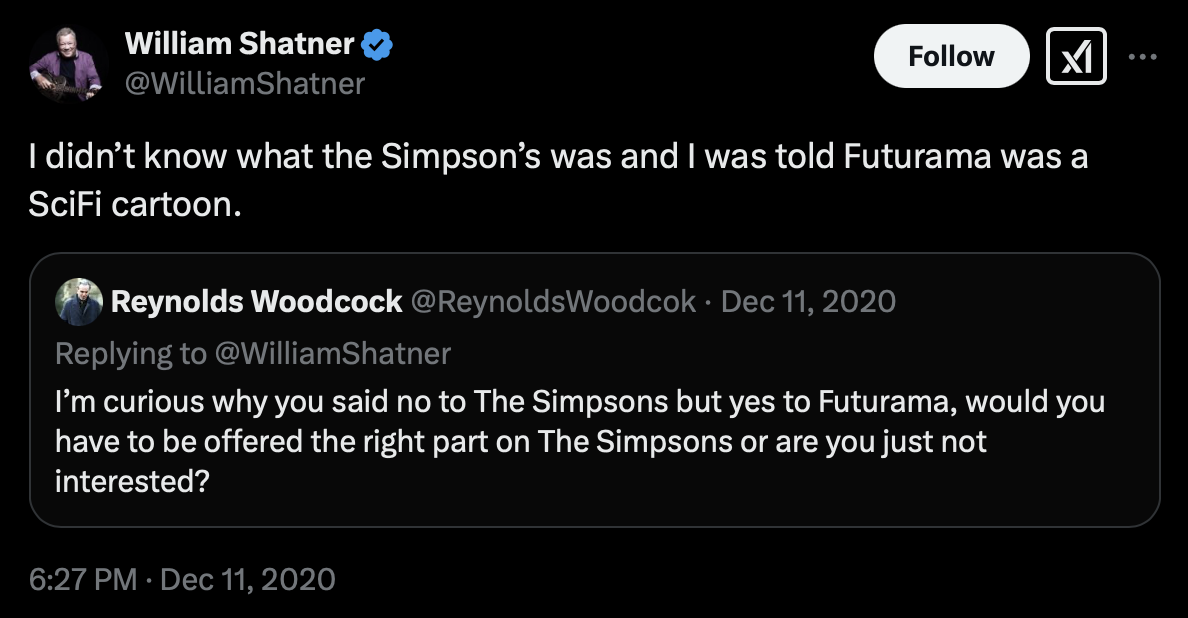
Task: Click the @ReynoldsWoodcok handle
Action: [x=553, y=301]
